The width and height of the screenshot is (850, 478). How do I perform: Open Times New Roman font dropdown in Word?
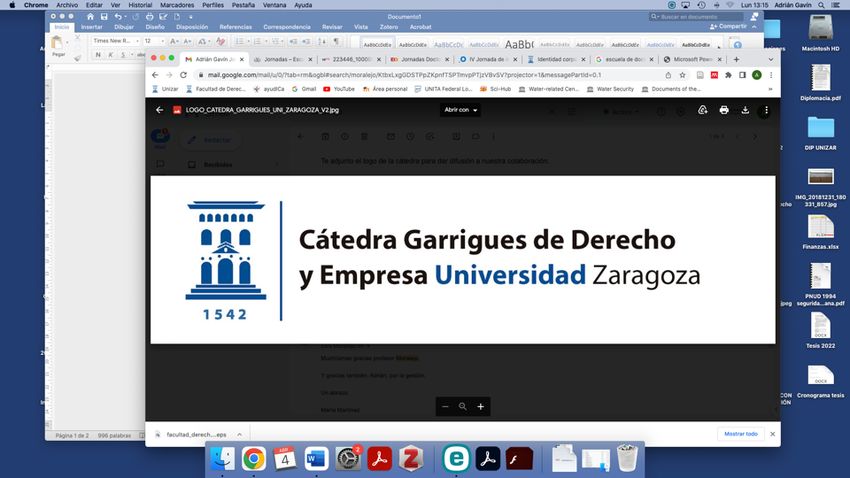pyautogui.click(x=116, y=41)
